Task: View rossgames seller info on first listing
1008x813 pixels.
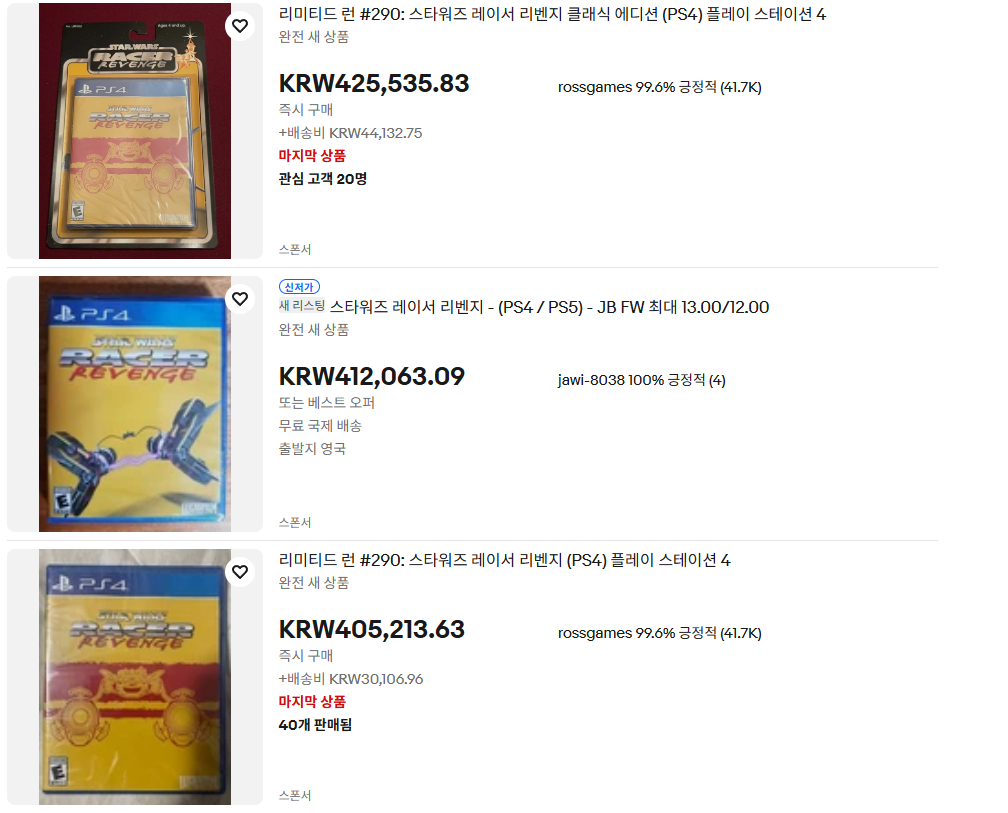Action: [660, 87]
